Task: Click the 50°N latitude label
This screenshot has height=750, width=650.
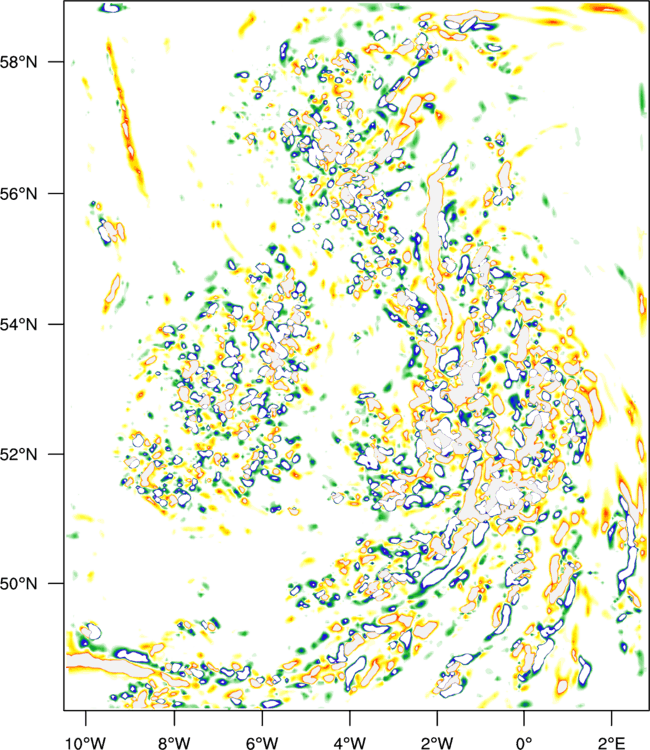Action: 18,584
